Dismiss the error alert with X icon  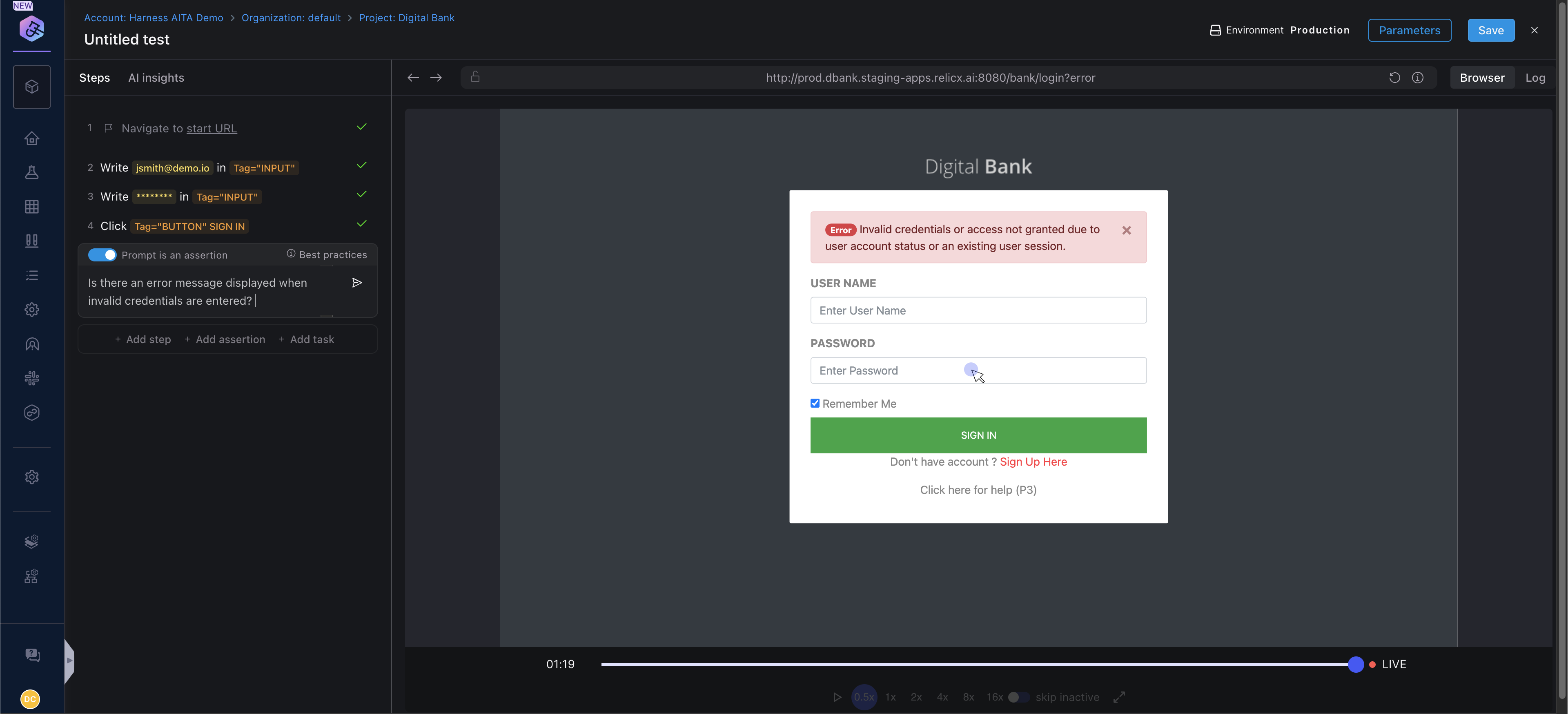tap(1127, 230)
